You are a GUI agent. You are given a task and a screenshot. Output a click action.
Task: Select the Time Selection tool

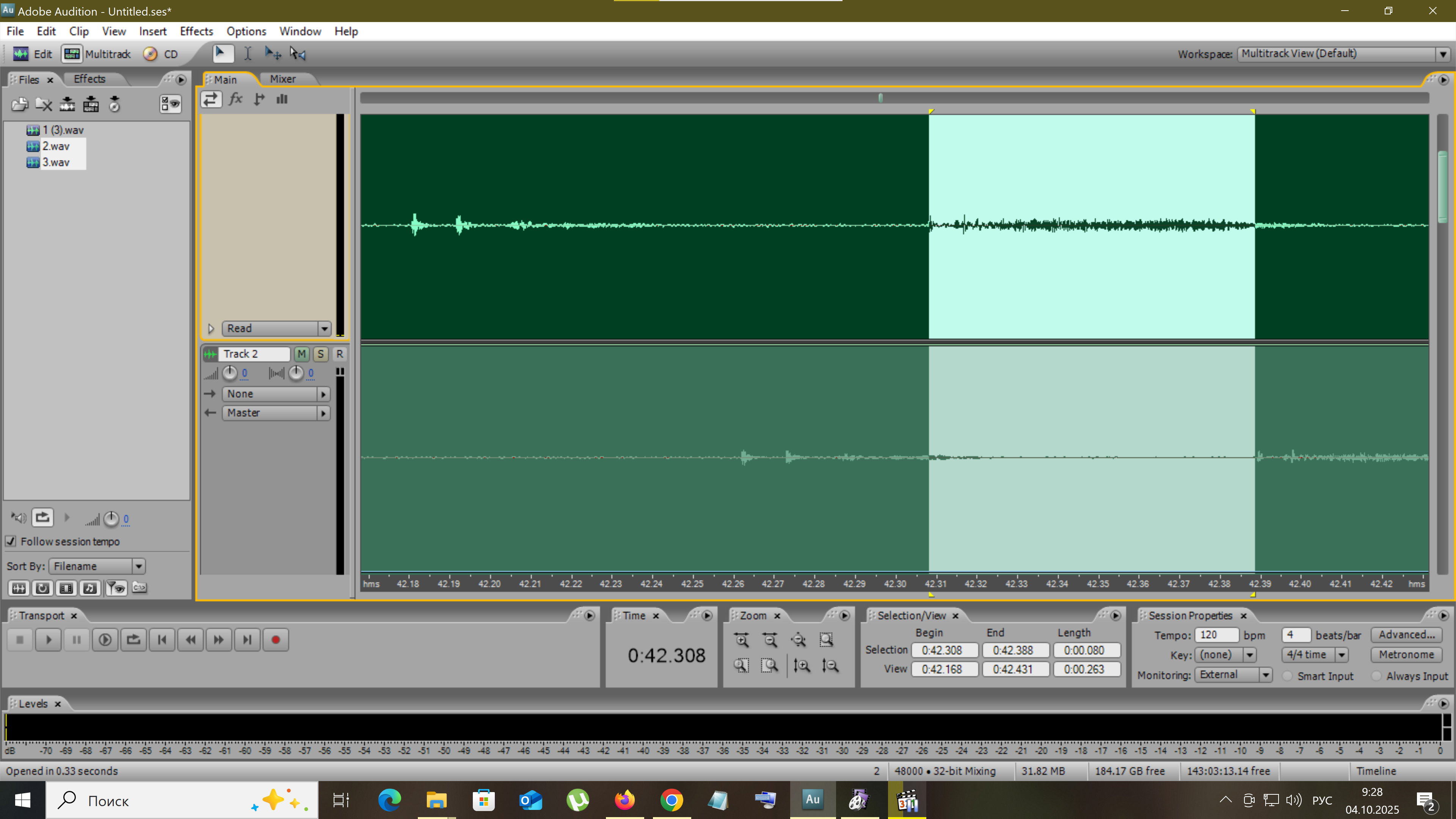coord(248,54)
